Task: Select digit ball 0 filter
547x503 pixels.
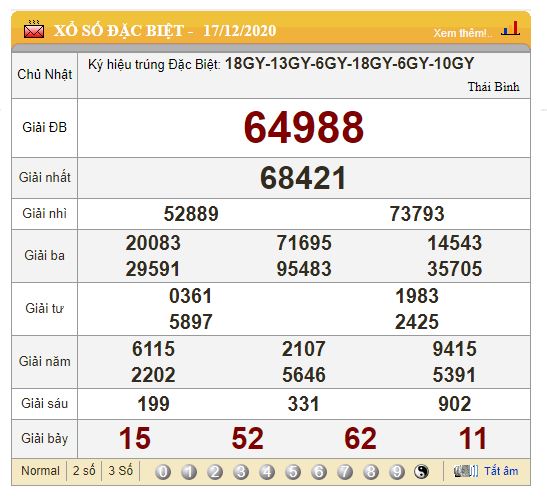Action: tap(163, 472)
